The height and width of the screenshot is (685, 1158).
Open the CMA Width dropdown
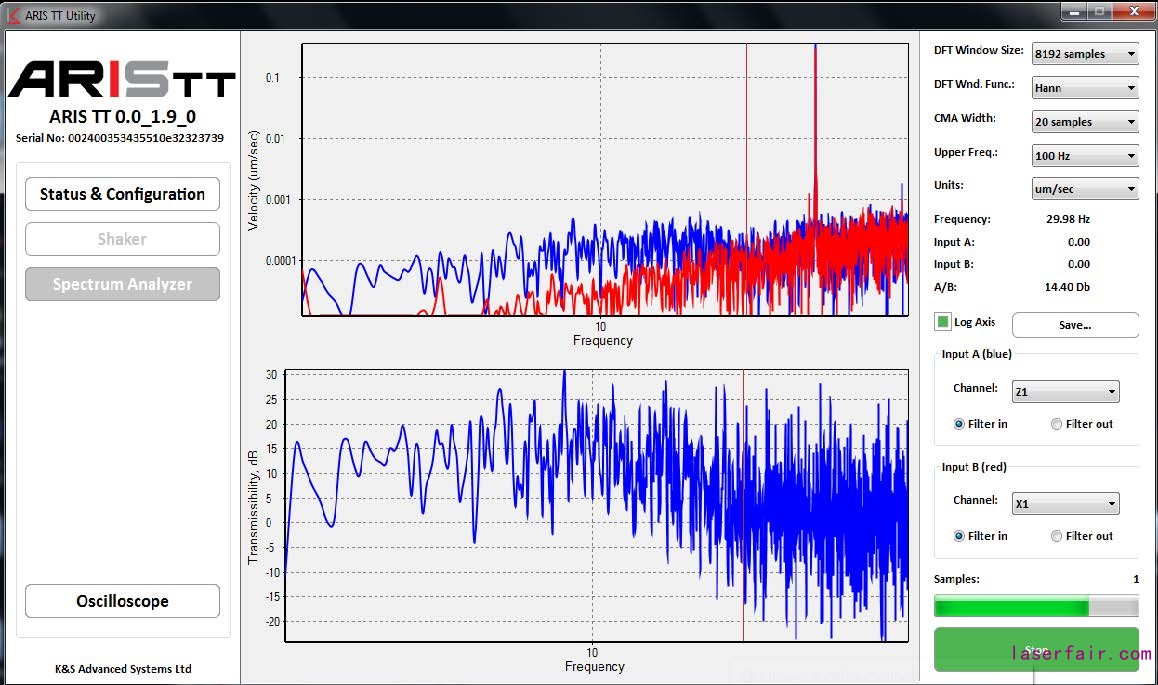coord(1085,122)
